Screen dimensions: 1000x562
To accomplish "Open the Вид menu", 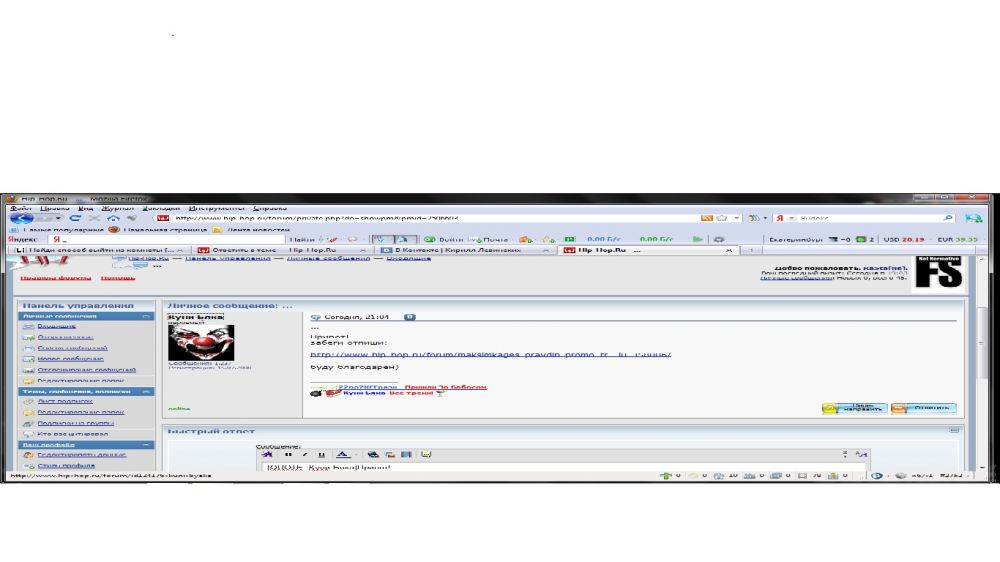I will [85, 208].
